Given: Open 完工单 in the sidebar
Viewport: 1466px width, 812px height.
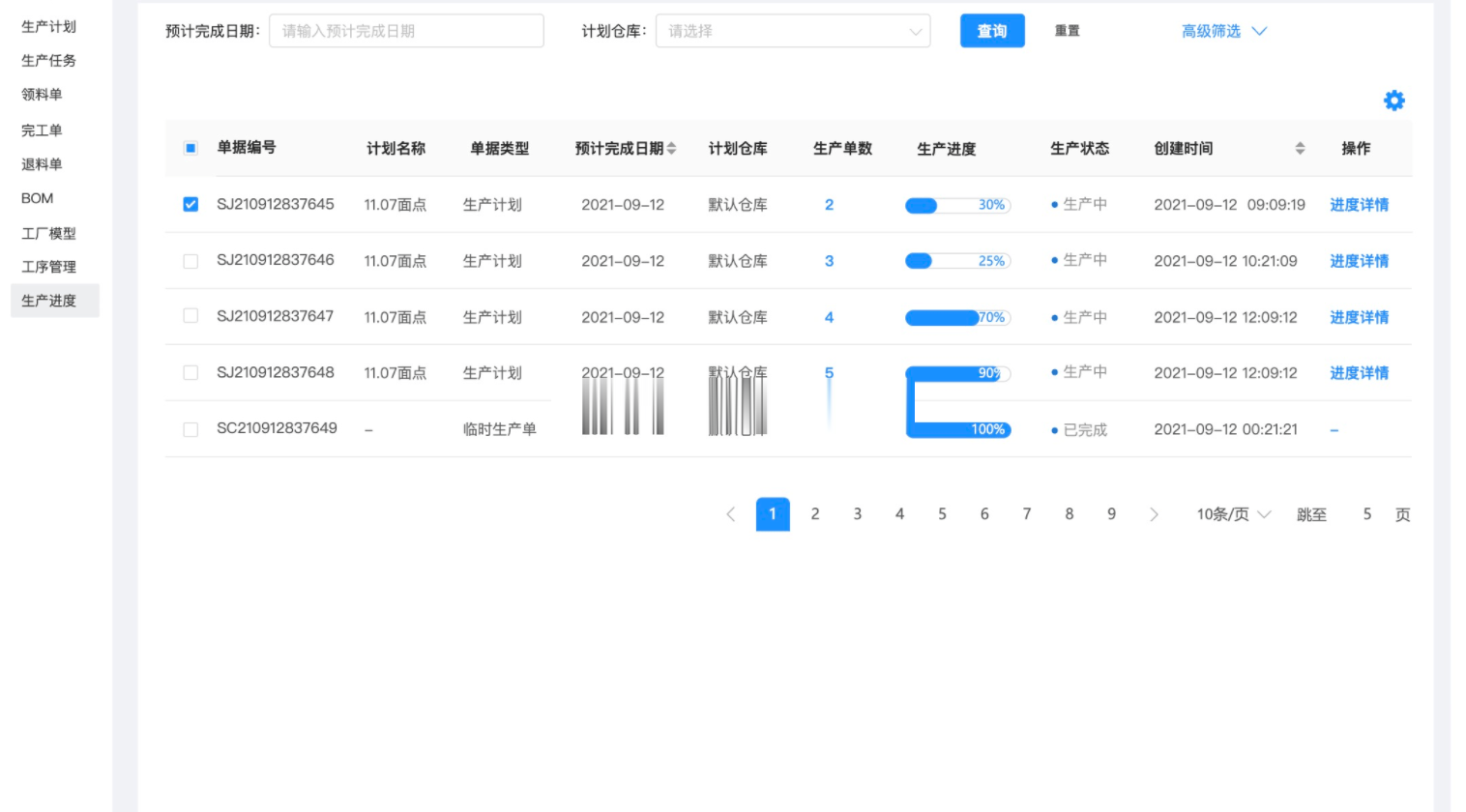Looking at the screenshot, I should [42, 130].
